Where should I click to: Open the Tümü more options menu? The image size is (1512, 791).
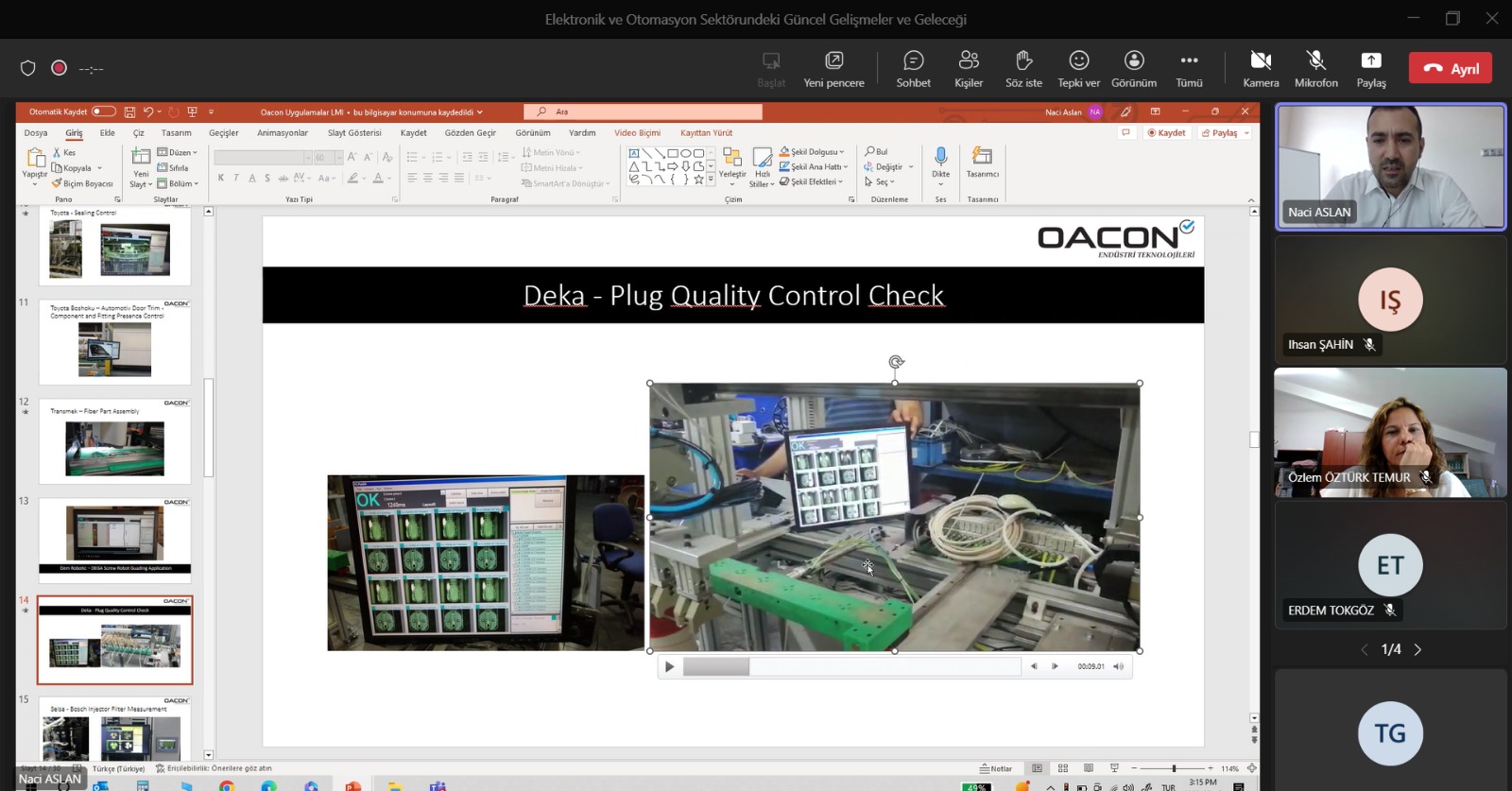tap(1189, 69)
